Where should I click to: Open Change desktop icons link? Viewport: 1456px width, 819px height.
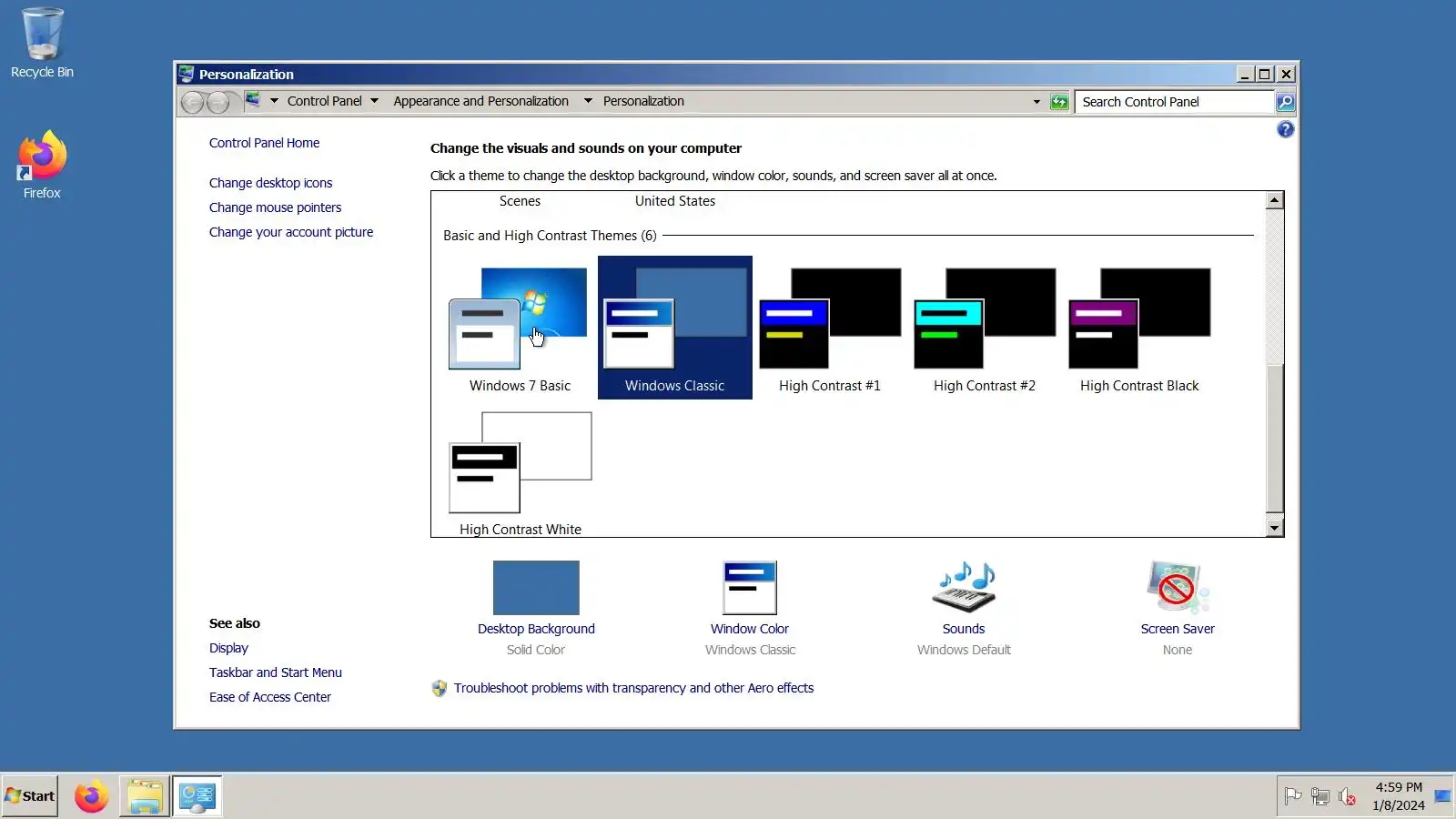pos(270,183)
